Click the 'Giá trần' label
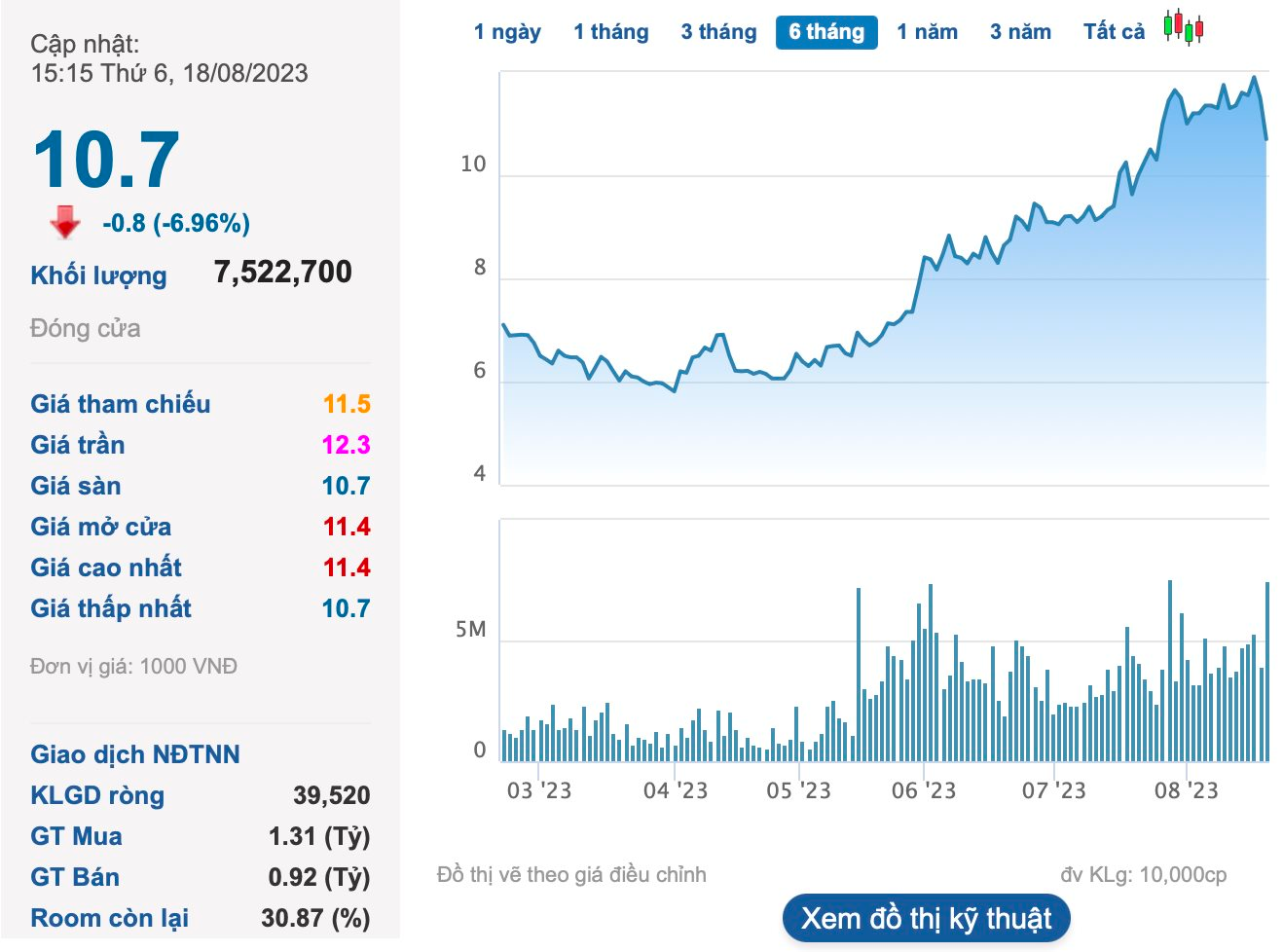 click(77, 445)
